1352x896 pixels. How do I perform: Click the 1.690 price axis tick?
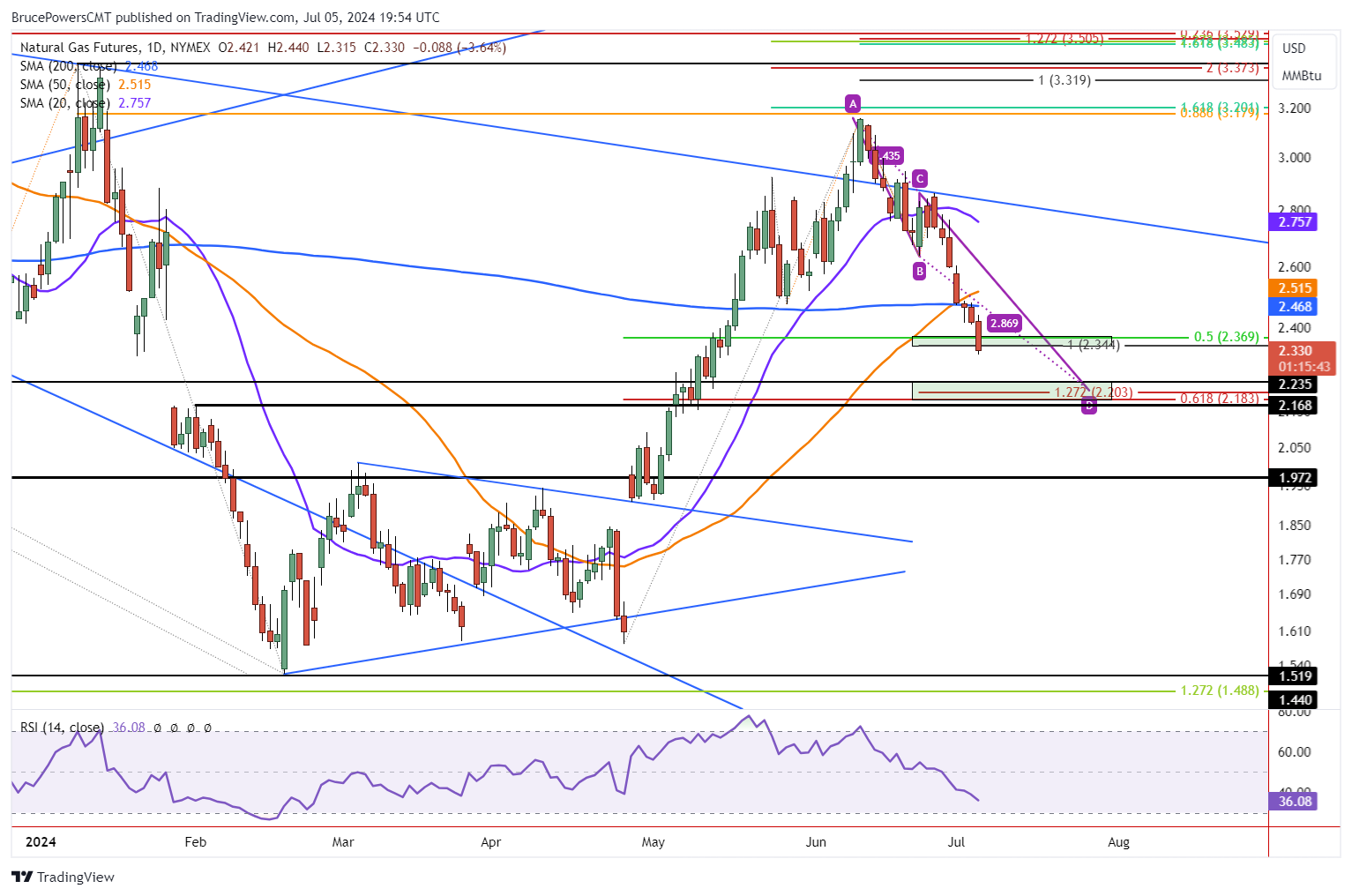(1295, 594)
